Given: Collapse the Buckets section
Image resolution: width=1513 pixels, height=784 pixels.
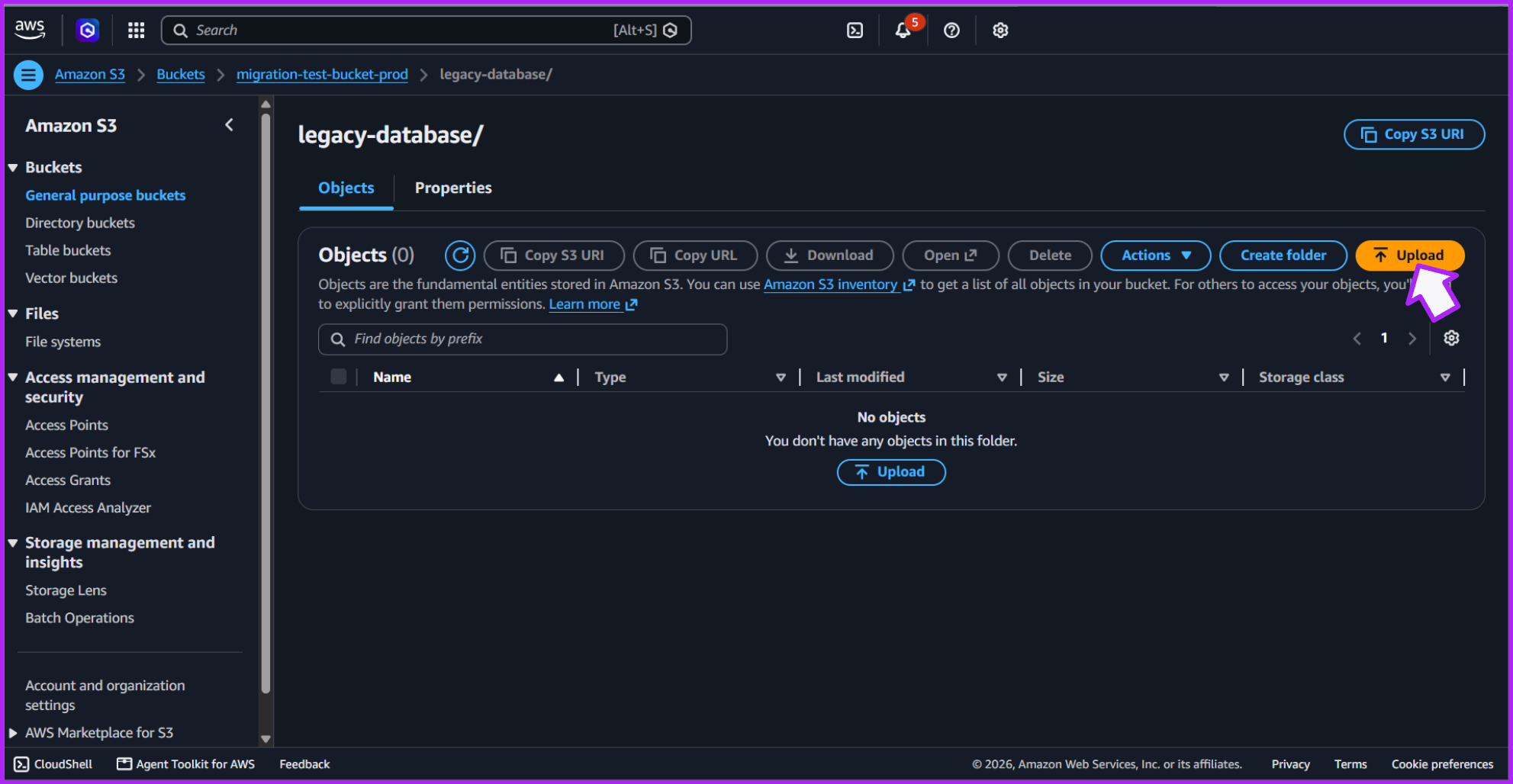Looking at the screenshot, I should 13,167.
